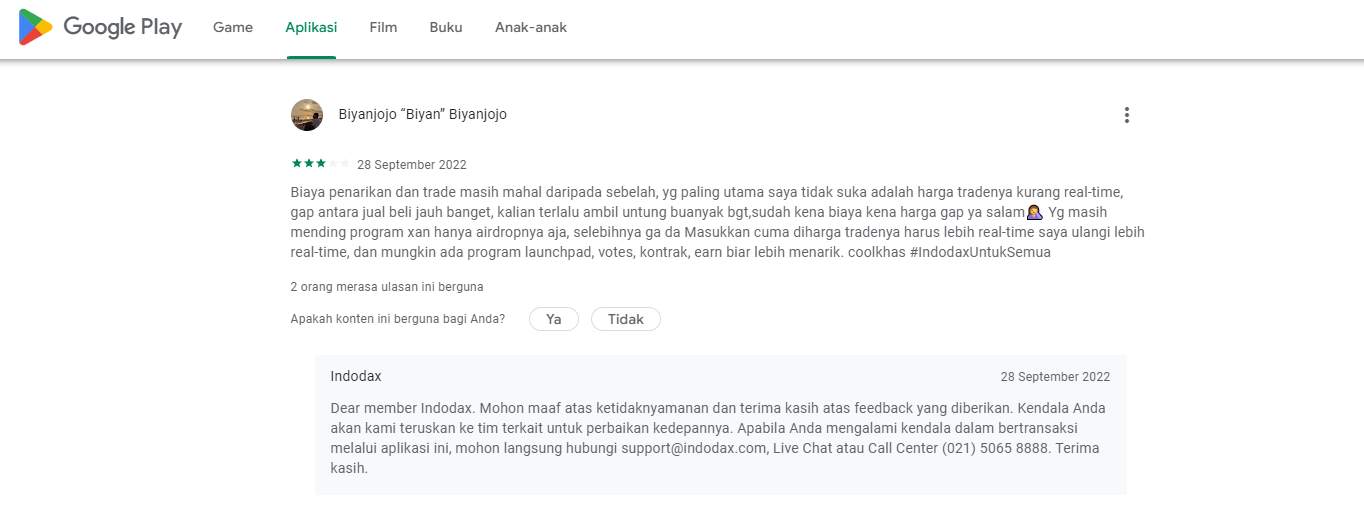
Task: Mark review helpful with the Ya button
Action: click(x=554, y=319)
